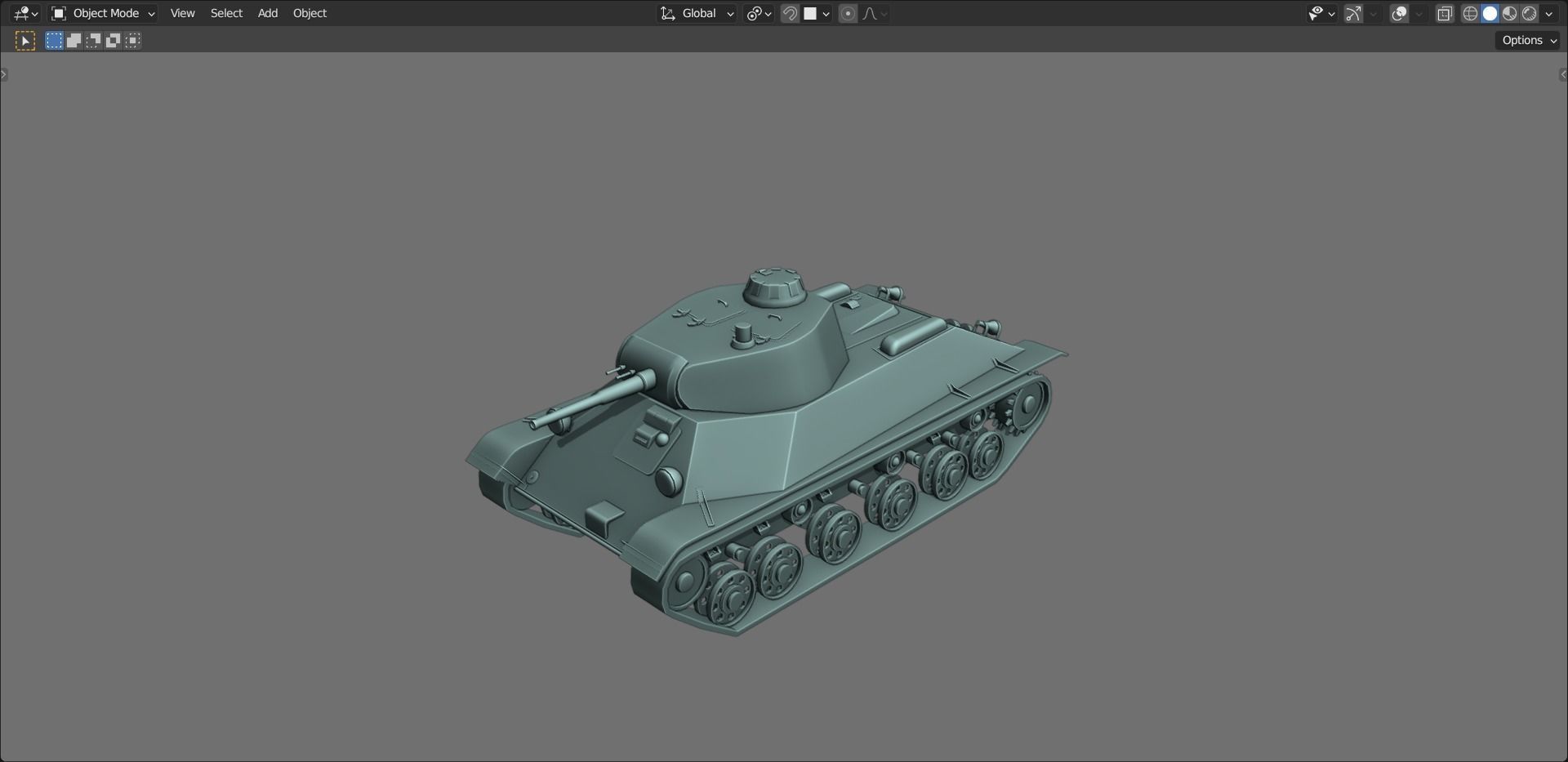Toggle snapping magnet icon
1568x762 pixels.
790,13
